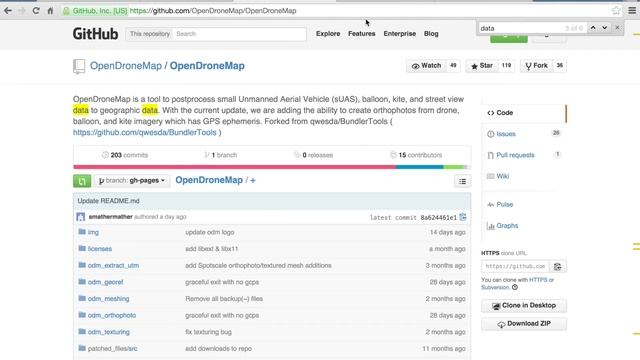Click the OpenDroneMap owner link

pyautogui.click(x=126, y=66)
